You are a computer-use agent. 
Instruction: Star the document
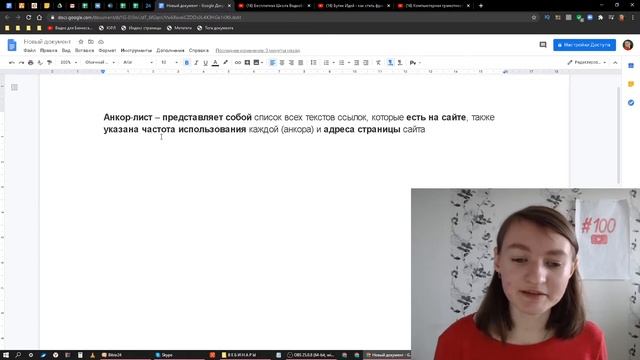click(x=81, y=42)
